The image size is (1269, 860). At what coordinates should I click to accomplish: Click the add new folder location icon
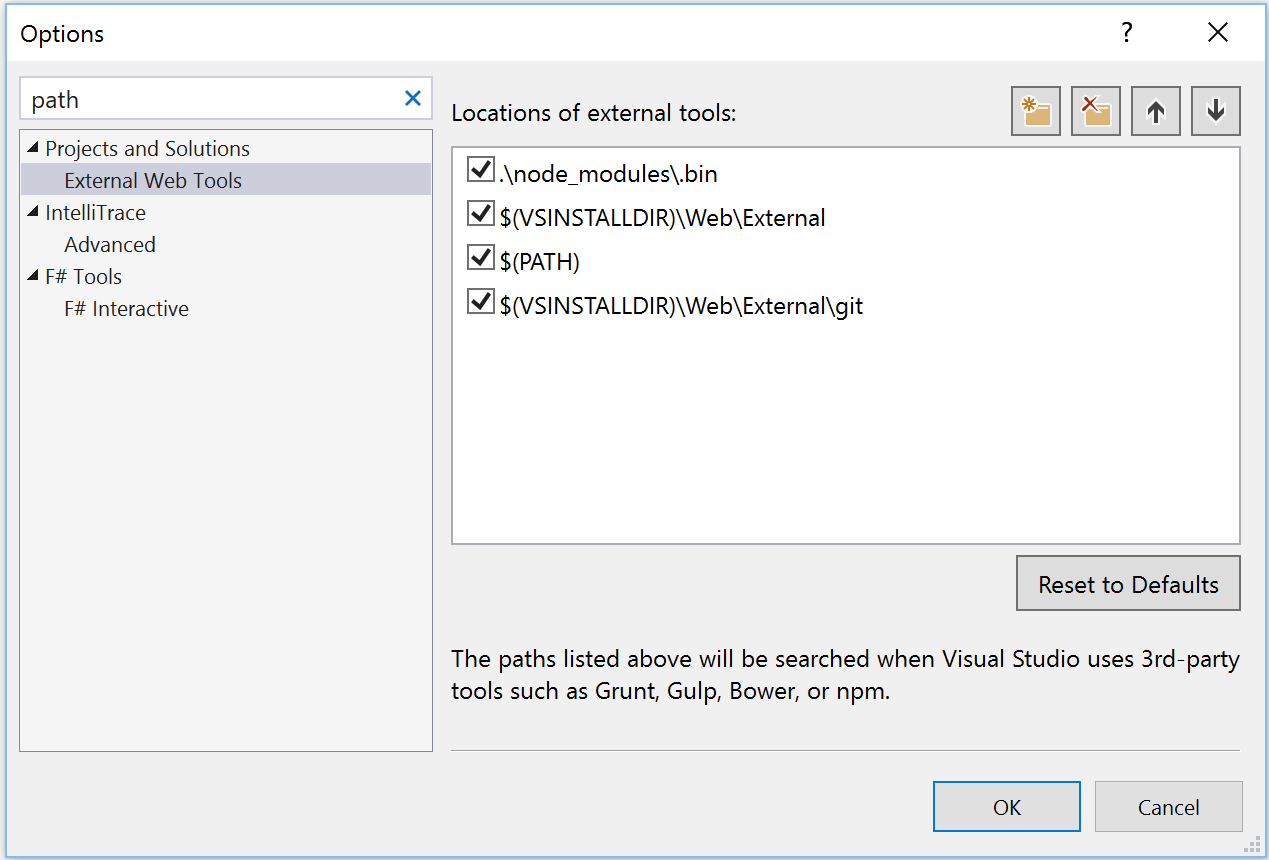(x=1035, y=111)
